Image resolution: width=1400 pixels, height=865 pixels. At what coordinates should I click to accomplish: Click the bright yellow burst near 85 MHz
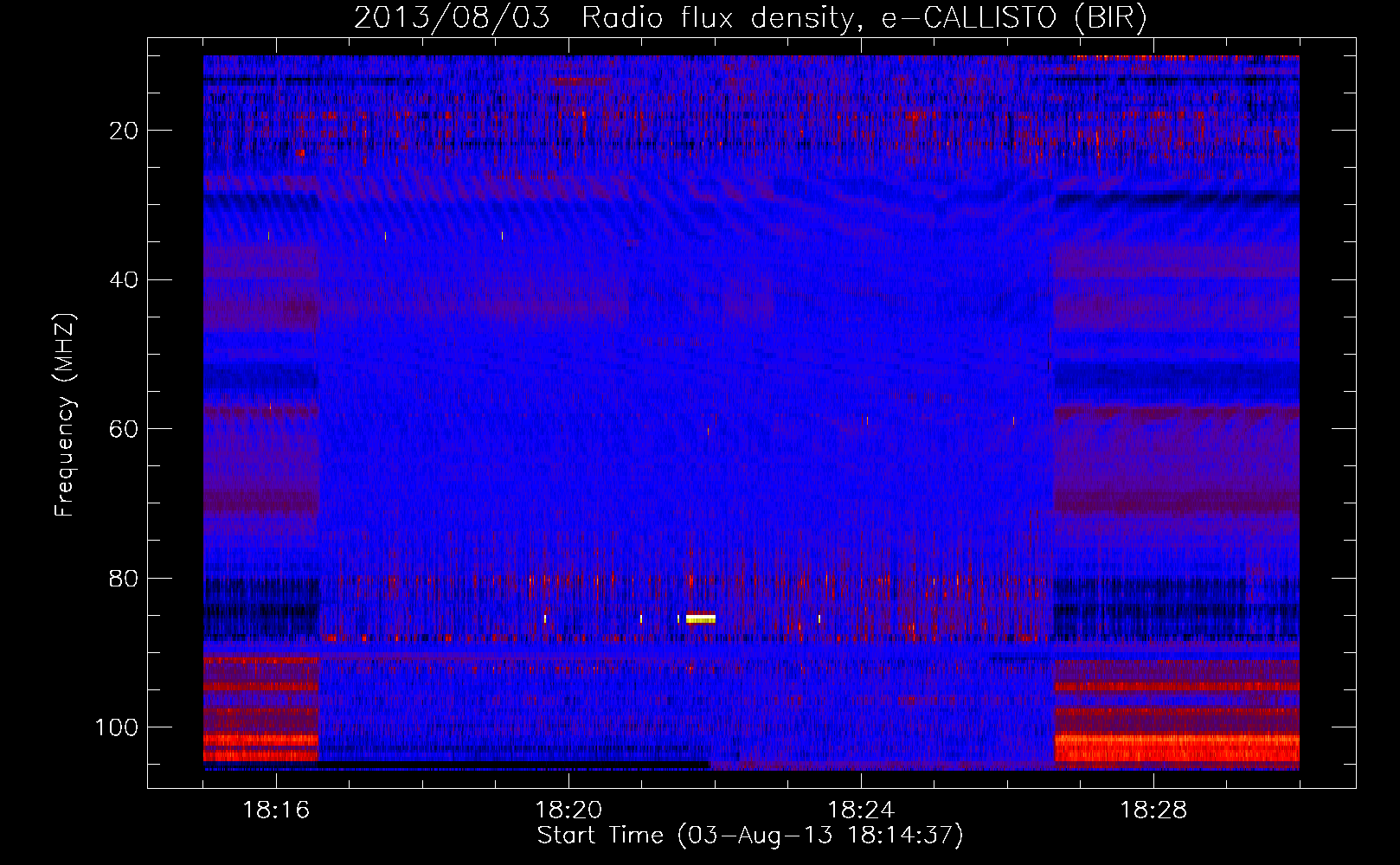click(x=701, y=618)
